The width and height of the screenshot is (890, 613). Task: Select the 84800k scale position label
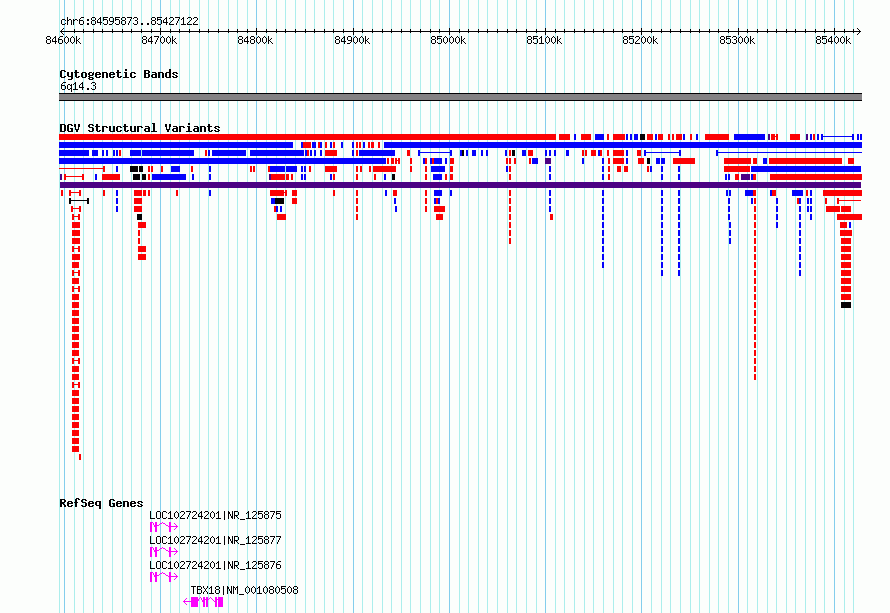(x=255, y=40)
